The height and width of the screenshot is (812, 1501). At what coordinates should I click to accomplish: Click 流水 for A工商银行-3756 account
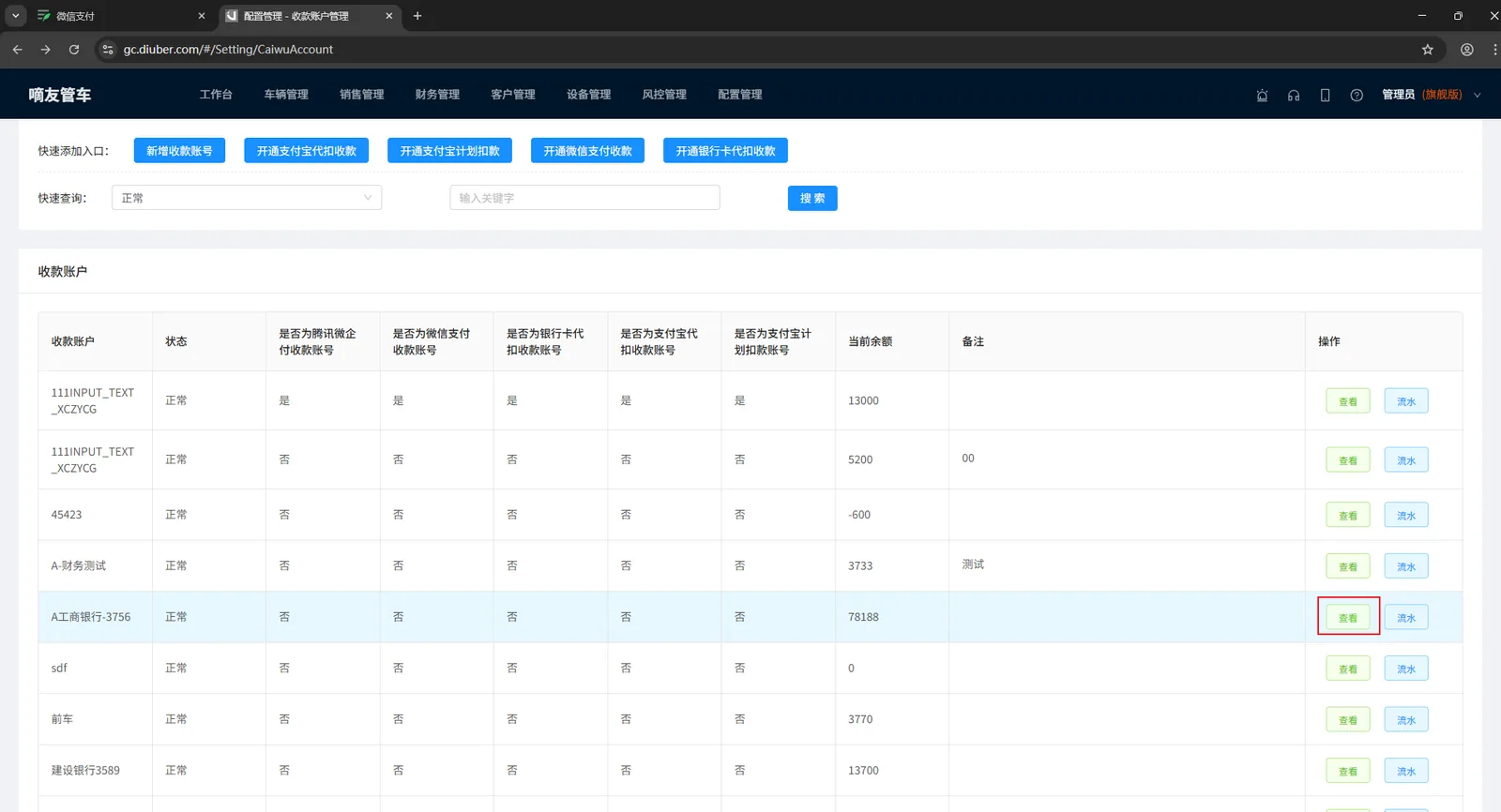1406,618
